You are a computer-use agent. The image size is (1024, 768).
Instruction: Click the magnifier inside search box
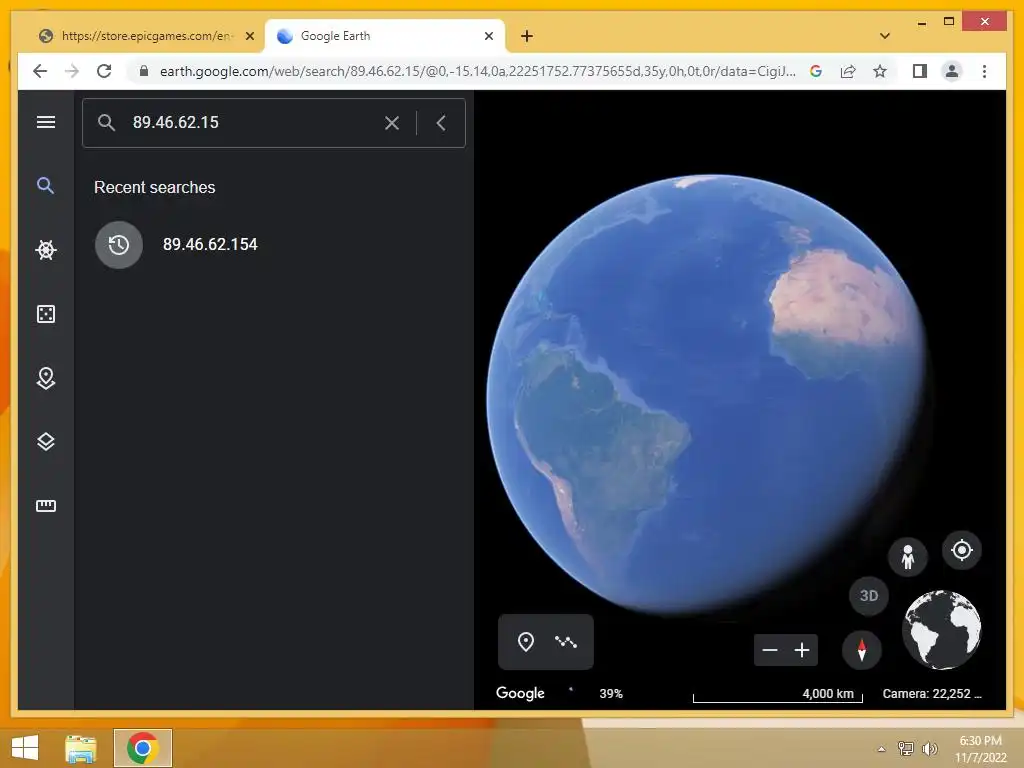pyautogui.click(x=106, y=123)
